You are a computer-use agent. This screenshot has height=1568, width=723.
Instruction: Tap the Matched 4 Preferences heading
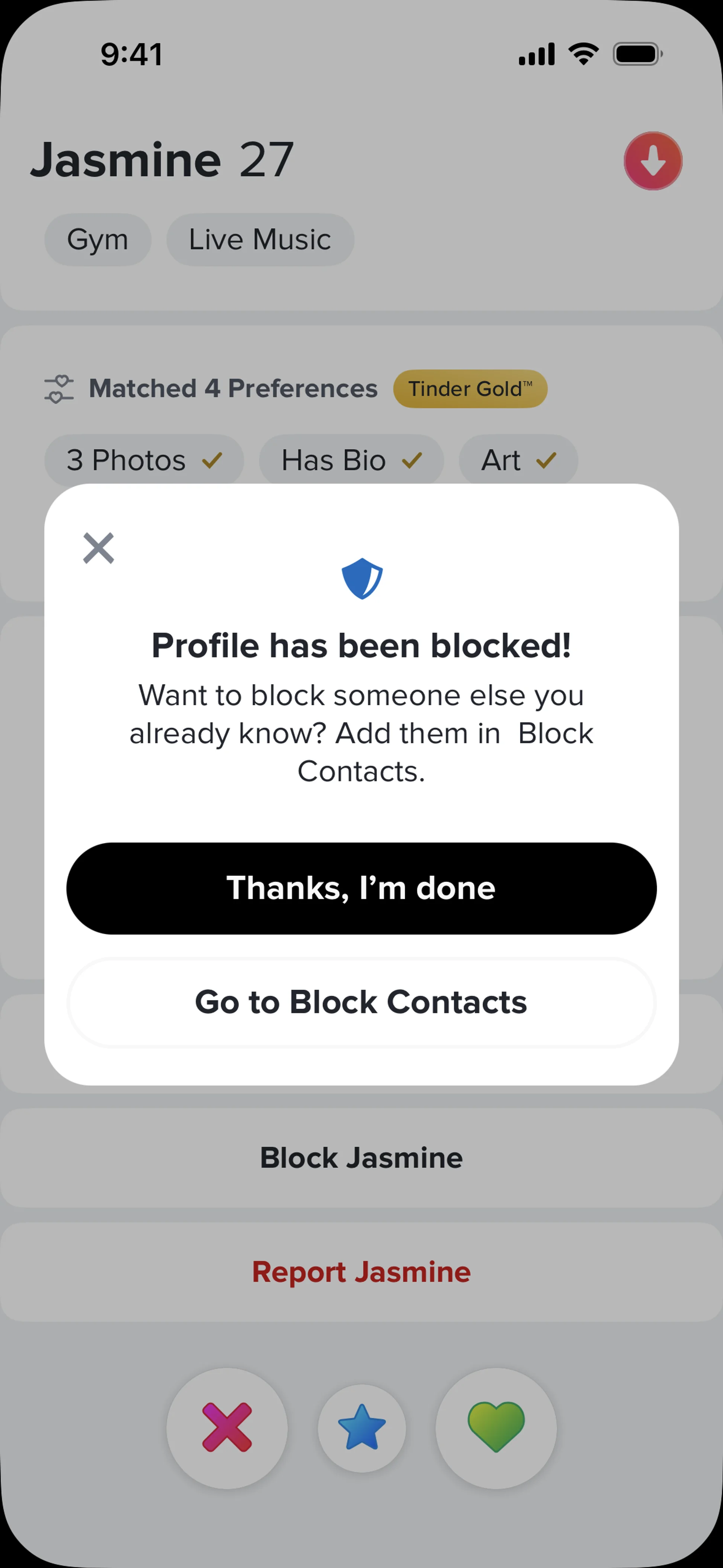233,388
